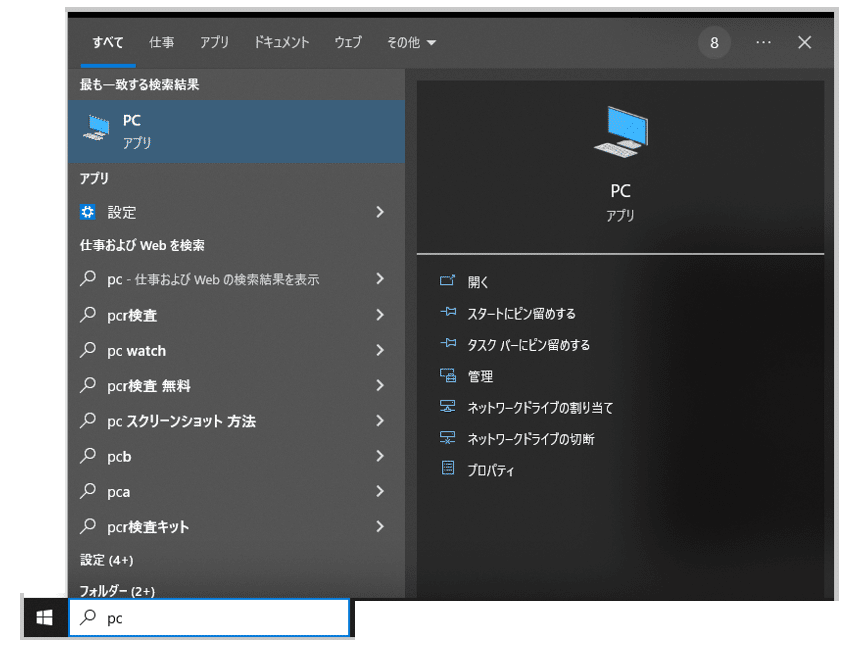Click the disconnect drive icon beside 切断
The width and height of the screenshot is (856, 646).
(x=448, y=437)
